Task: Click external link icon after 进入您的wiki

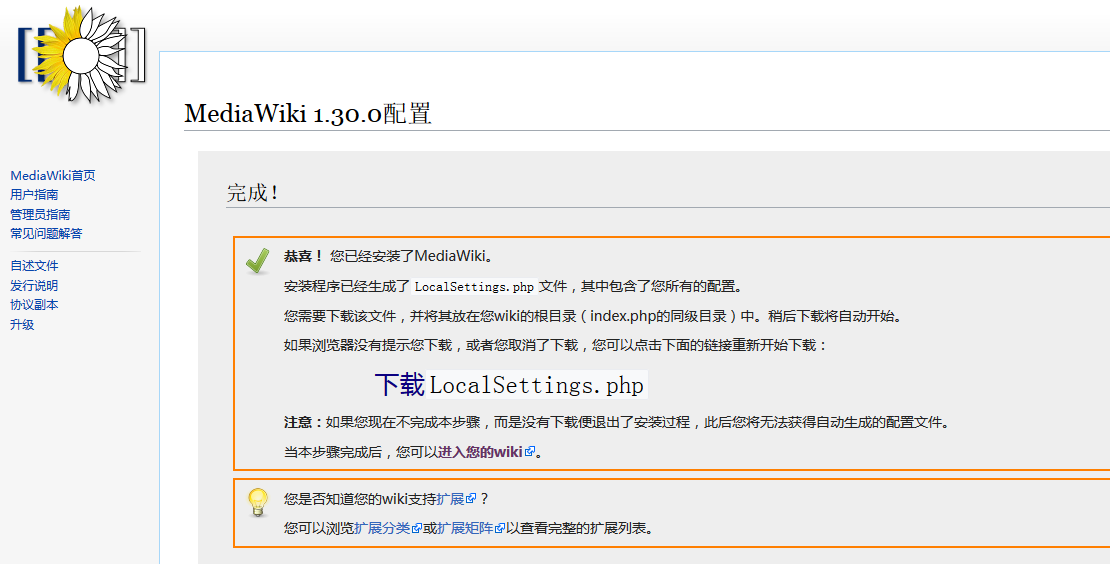Action: pyautogui.click(x=530, y=452)
